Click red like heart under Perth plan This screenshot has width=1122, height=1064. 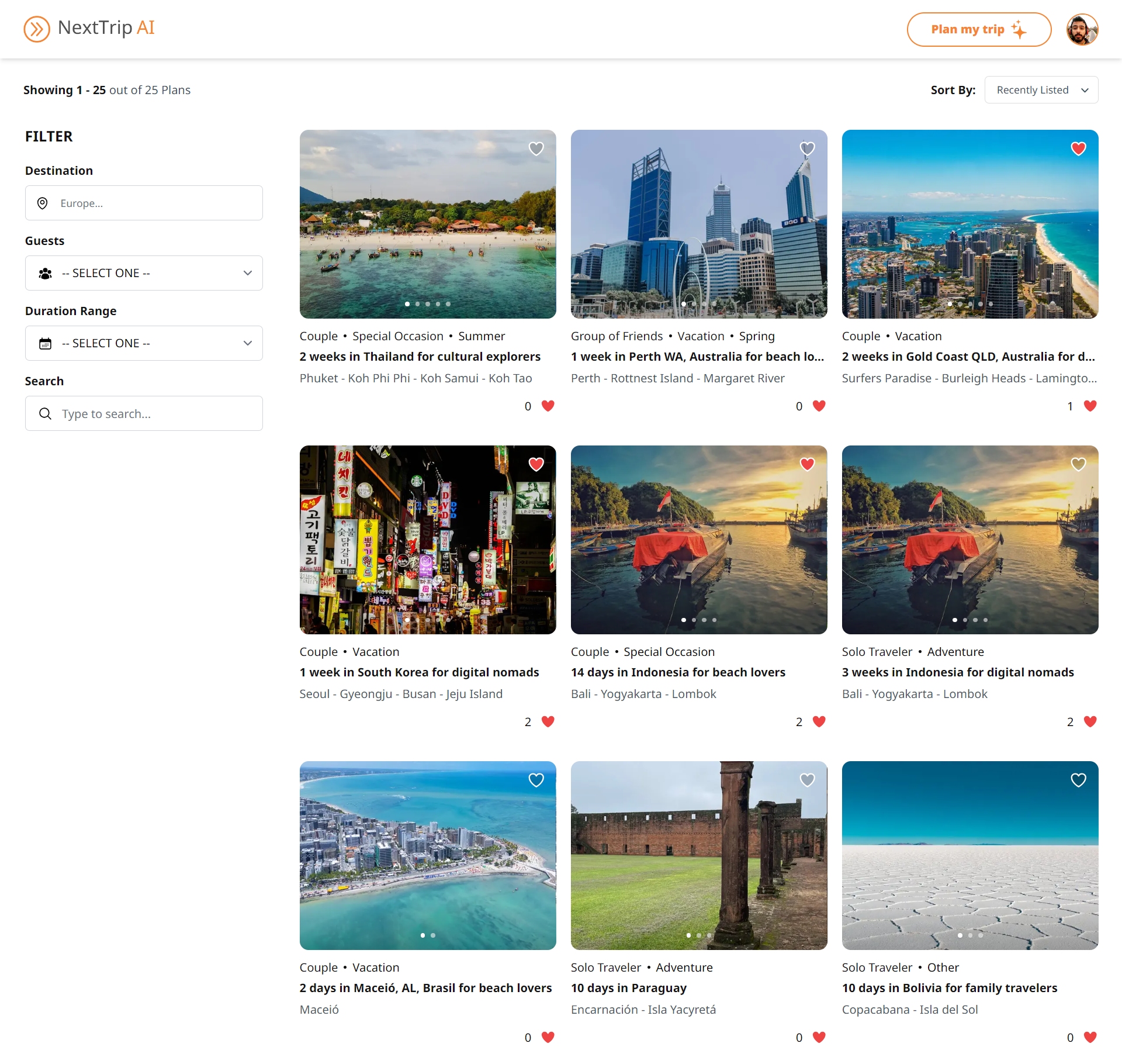point(819,406)
